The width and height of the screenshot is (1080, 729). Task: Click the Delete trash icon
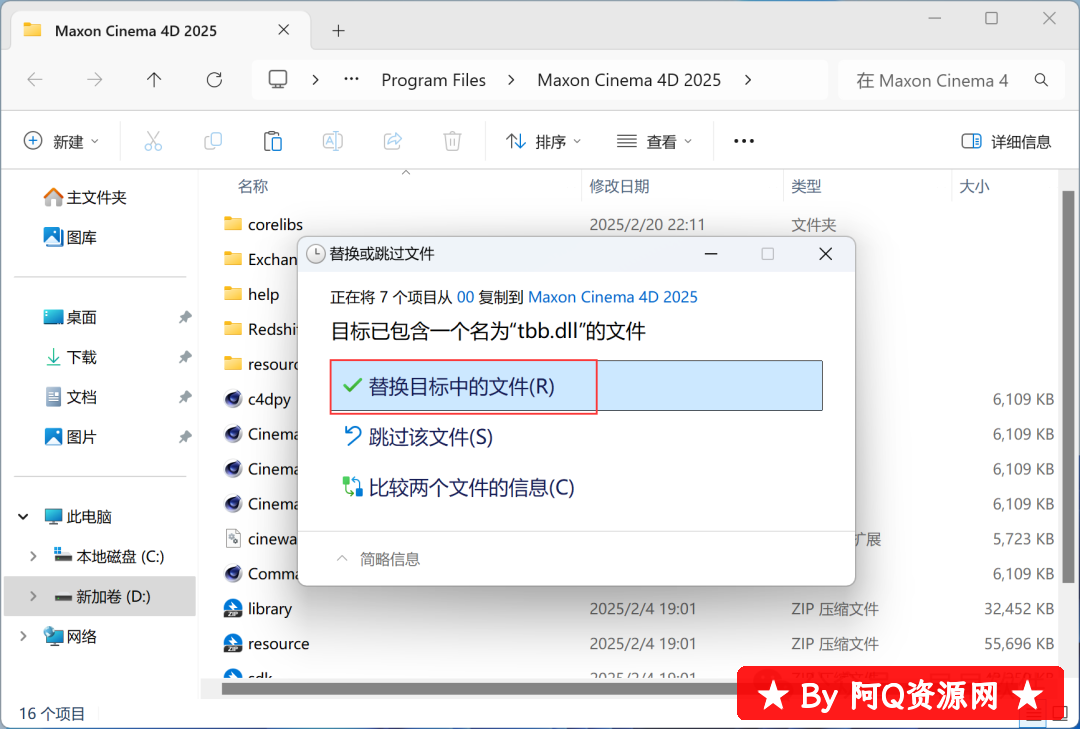pos(452,141)
